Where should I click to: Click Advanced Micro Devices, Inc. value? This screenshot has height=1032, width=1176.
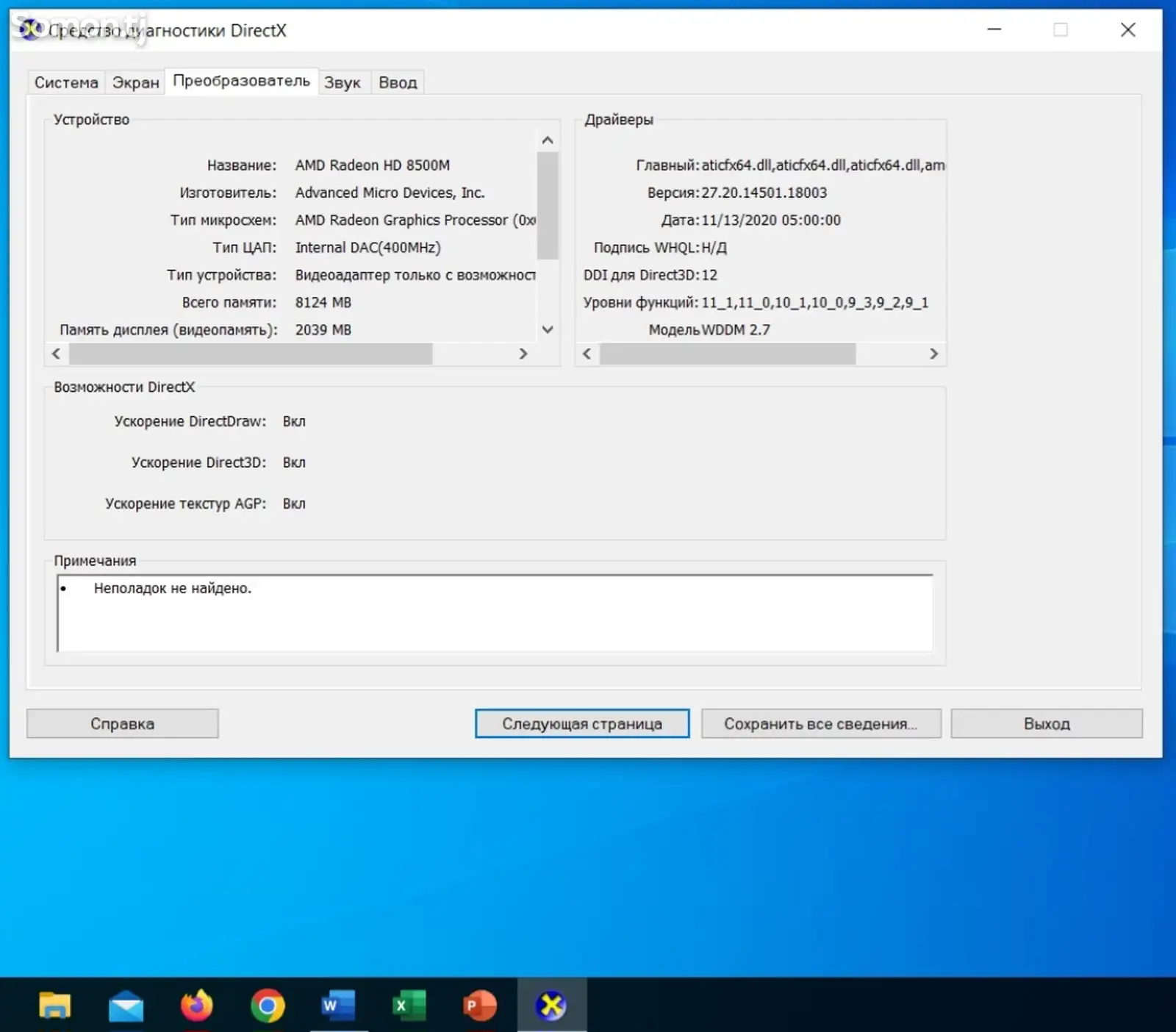(x=390, y=193)
